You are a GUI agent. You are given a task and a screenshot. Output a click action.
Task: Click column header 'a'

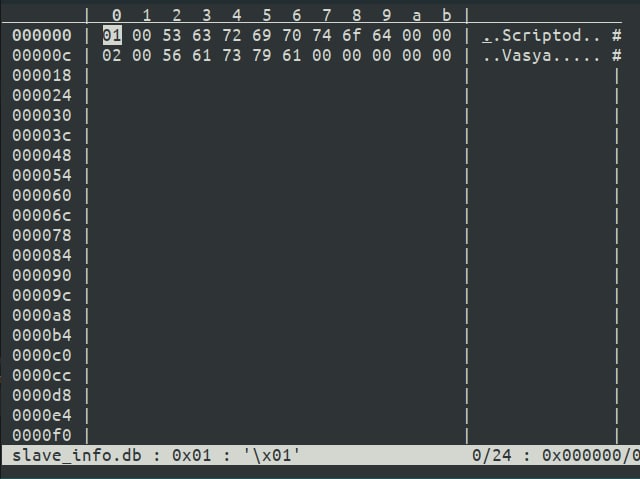coord(416,16)
